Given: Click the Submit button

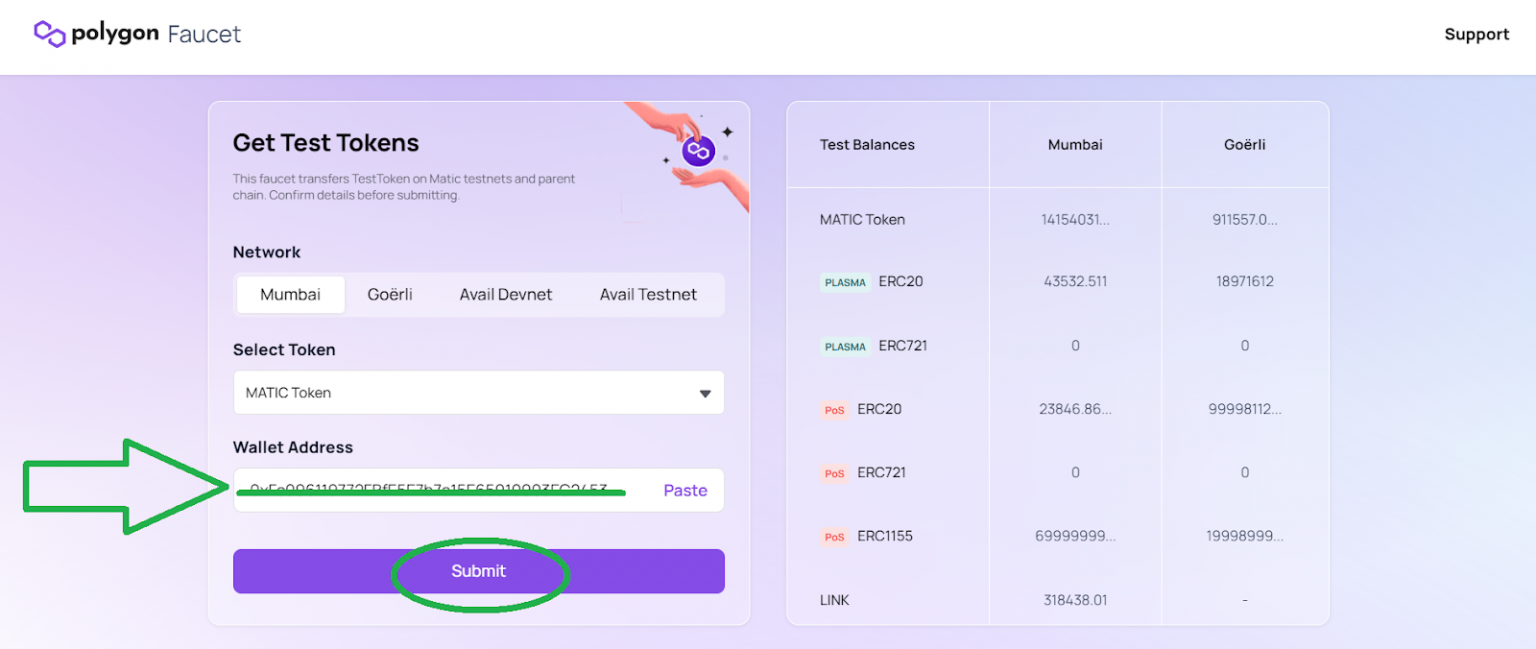Looking at the screenshot, I should pyautogui.click(x=478, y=571).
